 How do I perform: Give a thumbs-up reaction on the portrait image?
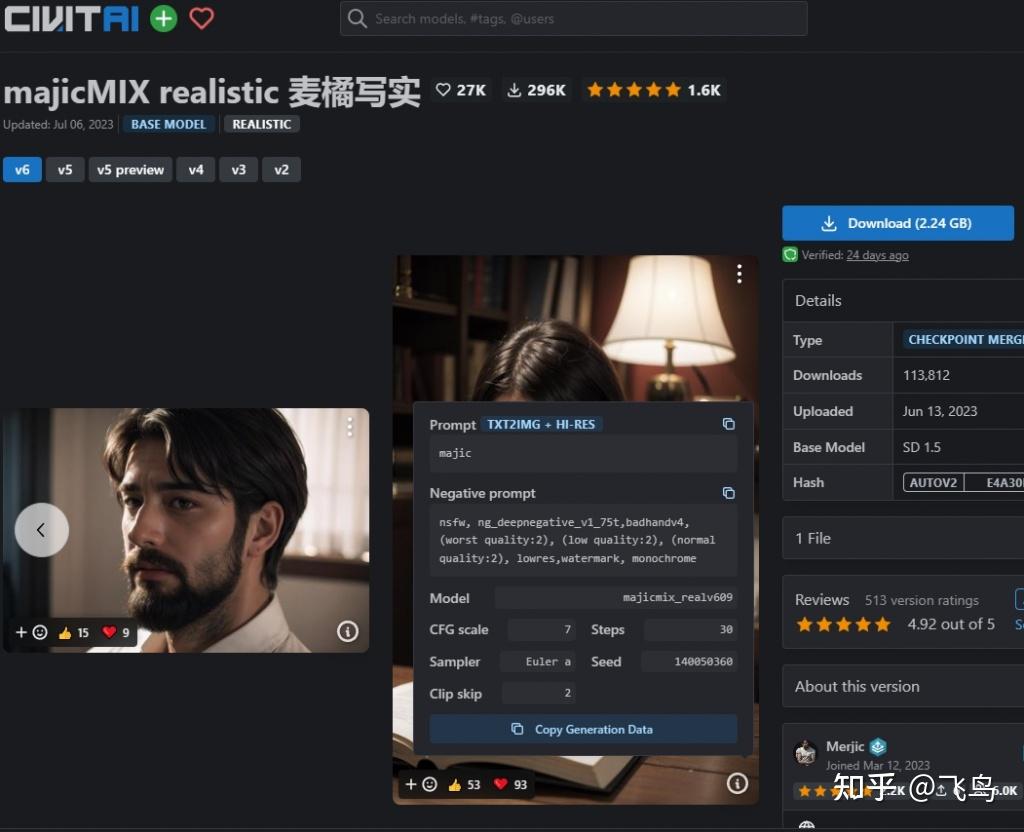pos(65,632)
